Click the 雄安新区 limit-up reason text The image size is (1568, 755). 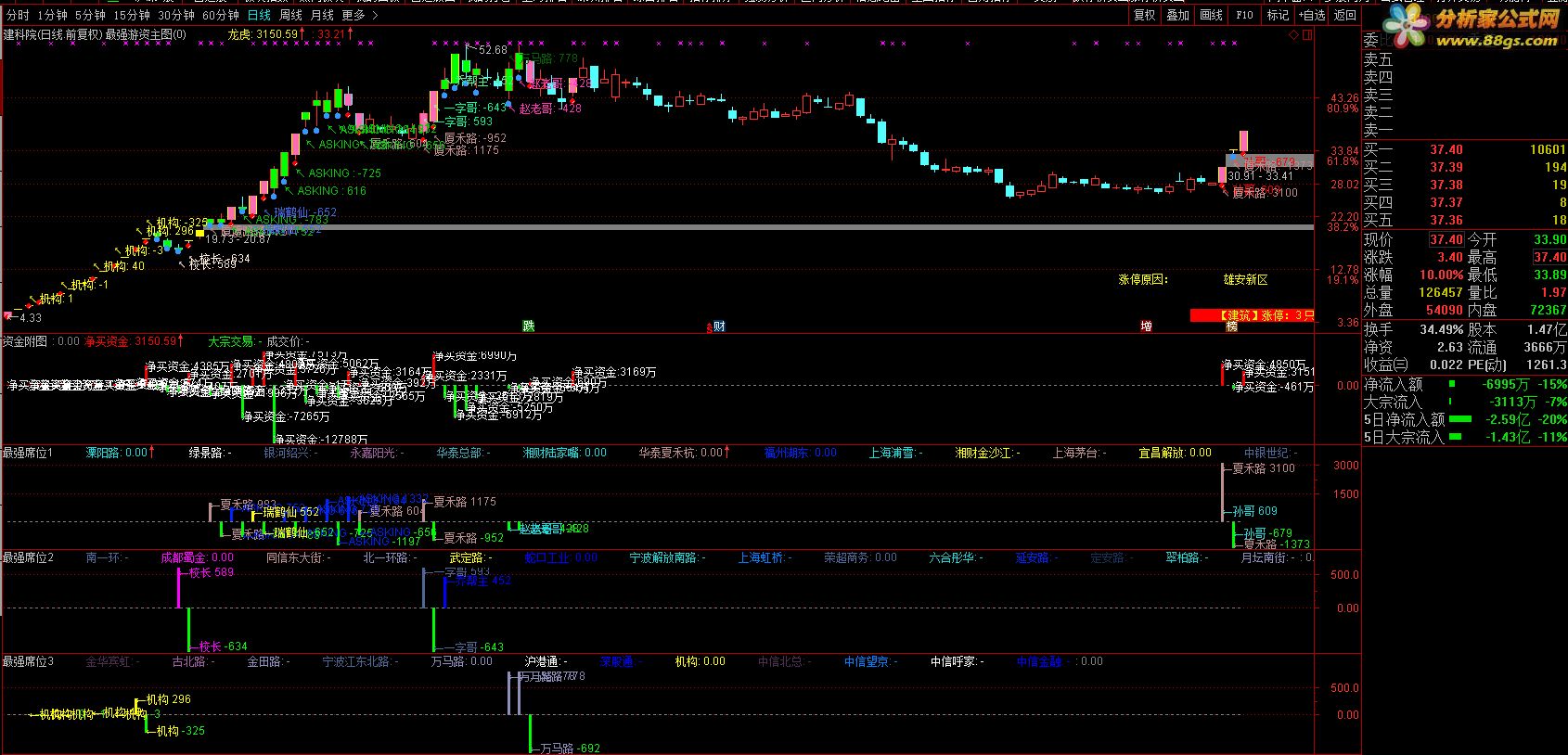tap(1245, 279)
